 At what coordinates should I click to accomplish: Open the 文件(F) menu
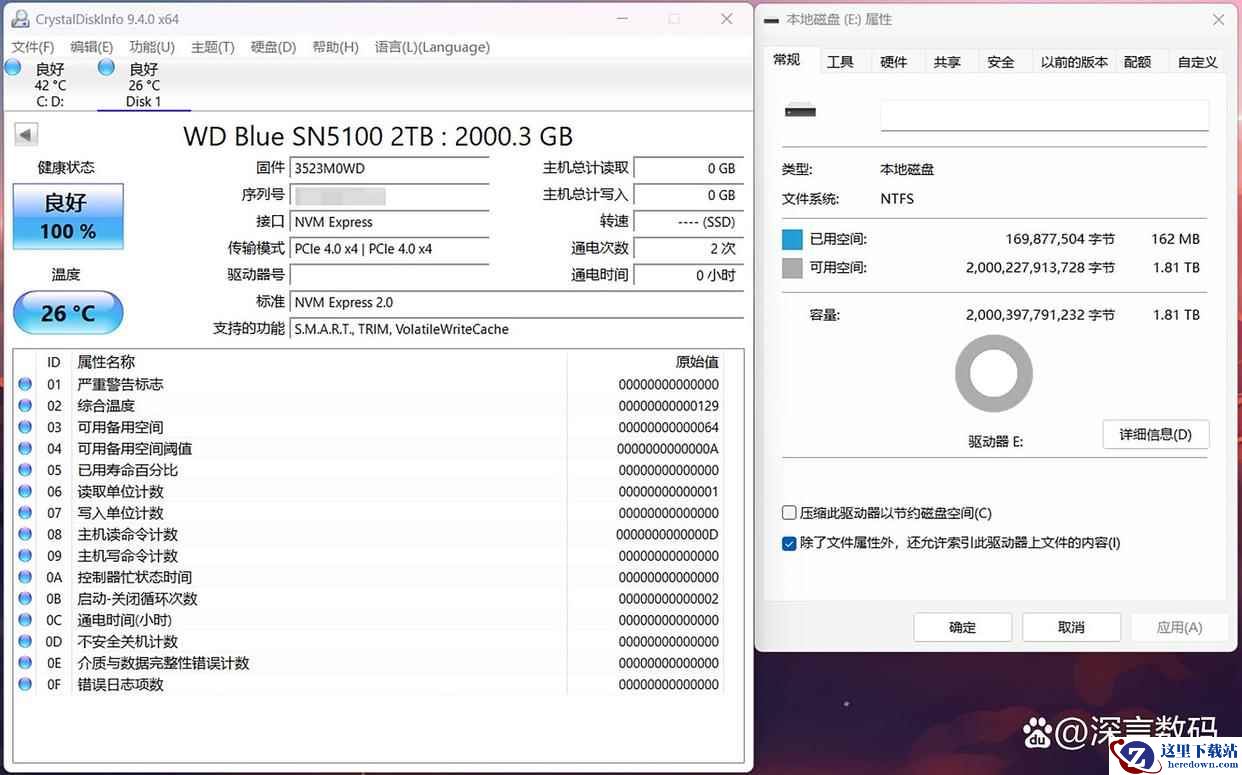33,47
